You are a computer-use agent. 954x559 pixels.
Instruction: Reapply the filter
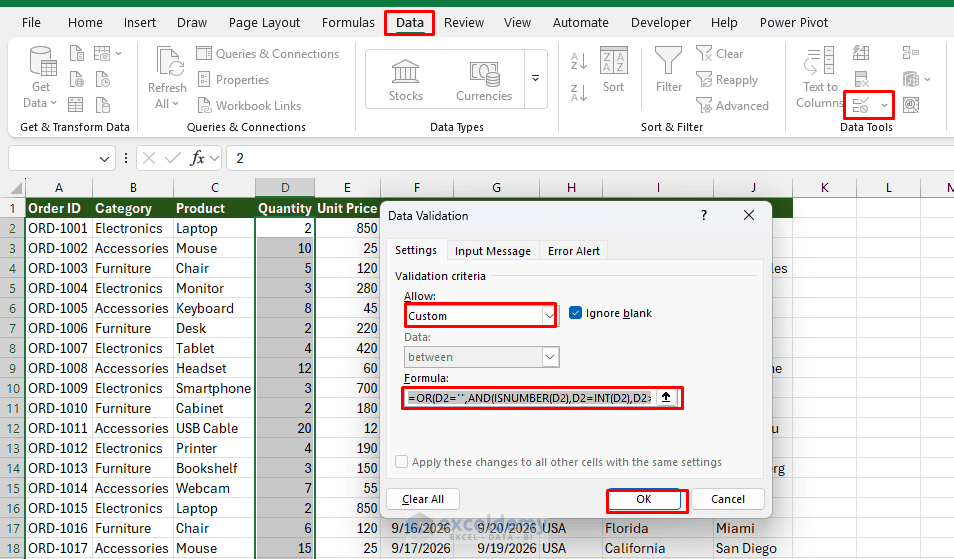(x=727, y=80)
